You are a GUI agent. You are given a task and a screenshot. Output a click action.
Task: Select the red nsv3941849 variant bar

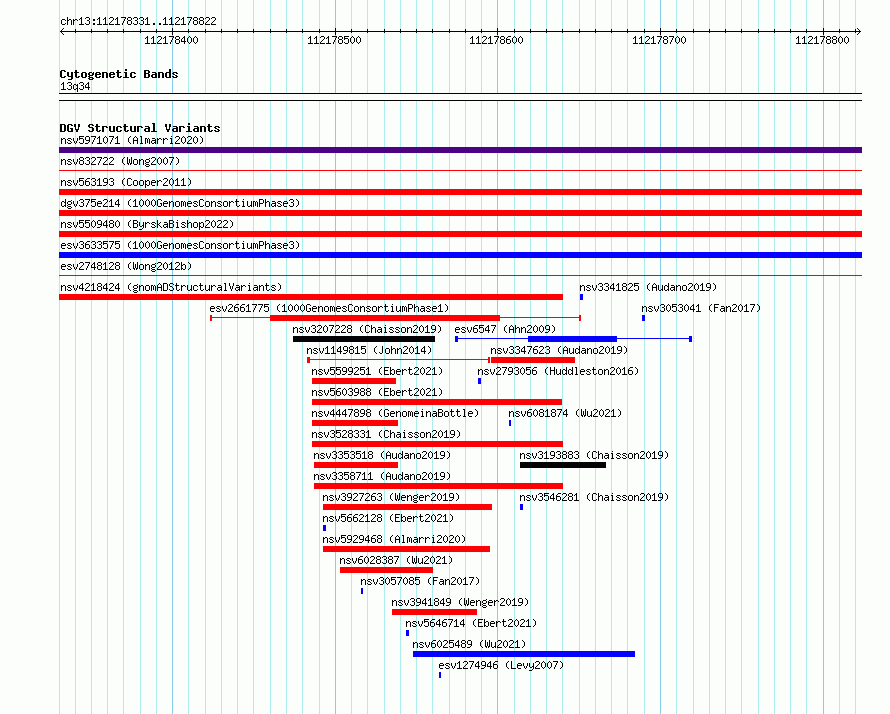click(x=434, y=612)
